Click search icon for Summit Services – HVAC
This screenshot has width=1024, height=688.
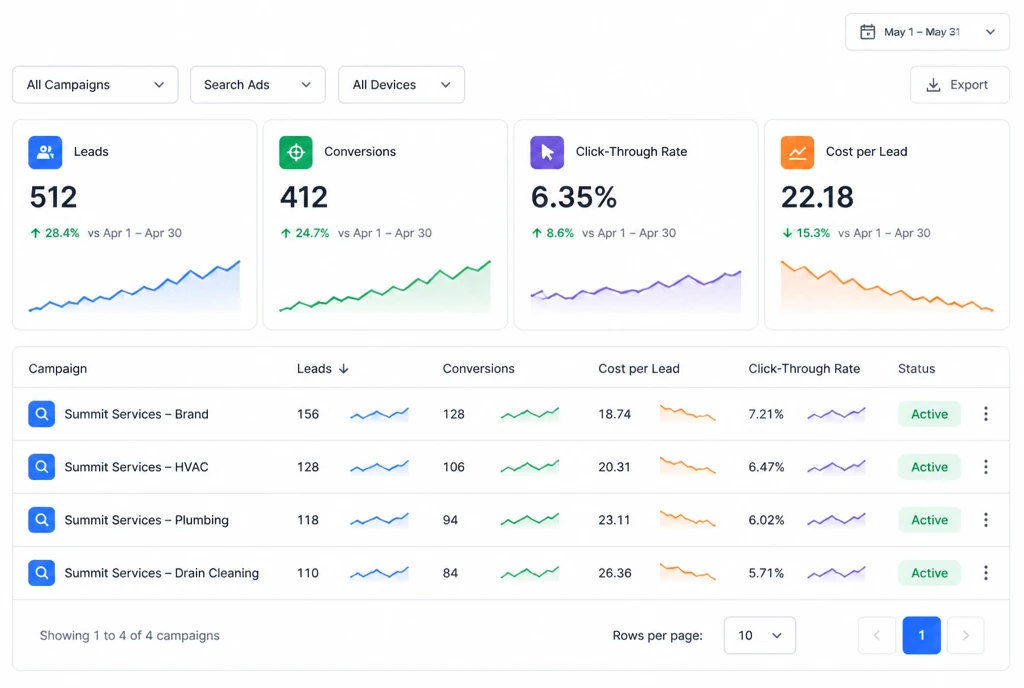41,467
